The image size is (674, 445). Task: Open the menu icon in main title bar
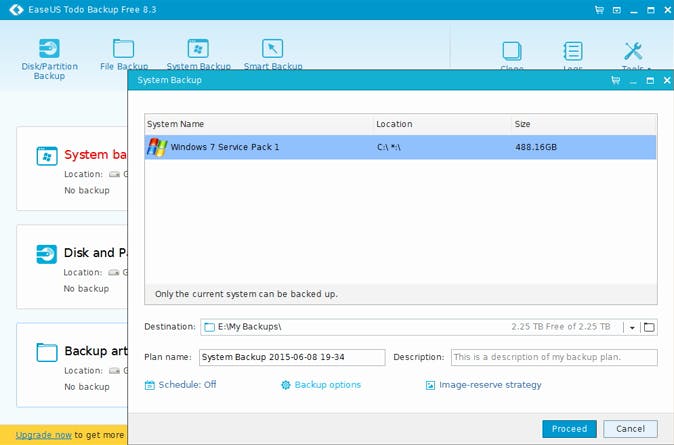616,10
